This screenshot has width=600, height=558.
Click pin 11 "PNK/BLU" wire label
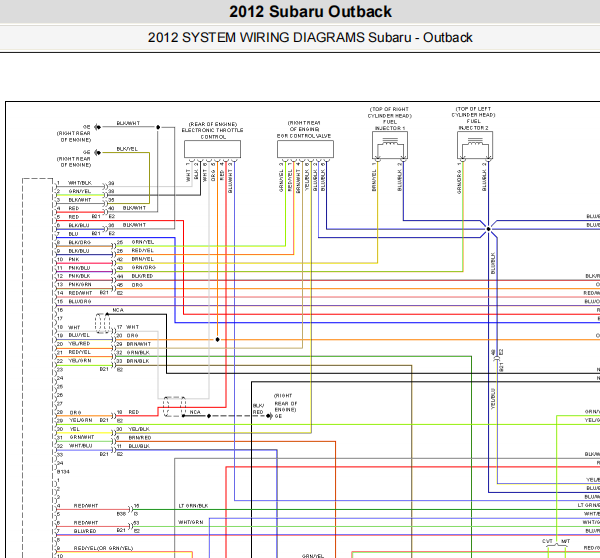pyautogui.click(x=79, y=268)
